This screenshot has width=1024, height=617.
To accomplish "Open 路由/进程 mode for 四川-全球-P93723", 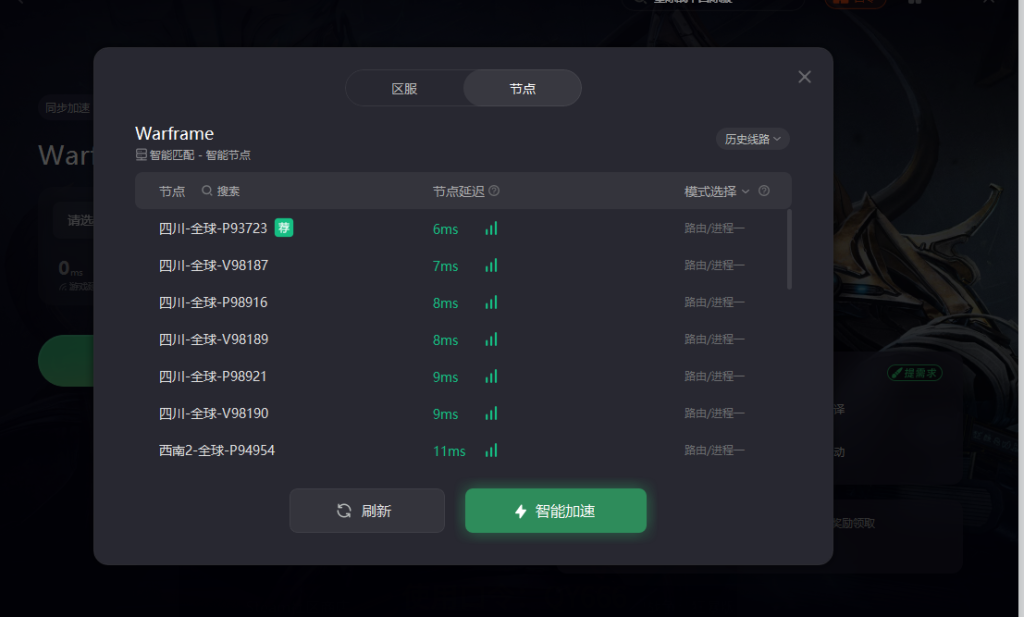I will click(x=714, y=228).
